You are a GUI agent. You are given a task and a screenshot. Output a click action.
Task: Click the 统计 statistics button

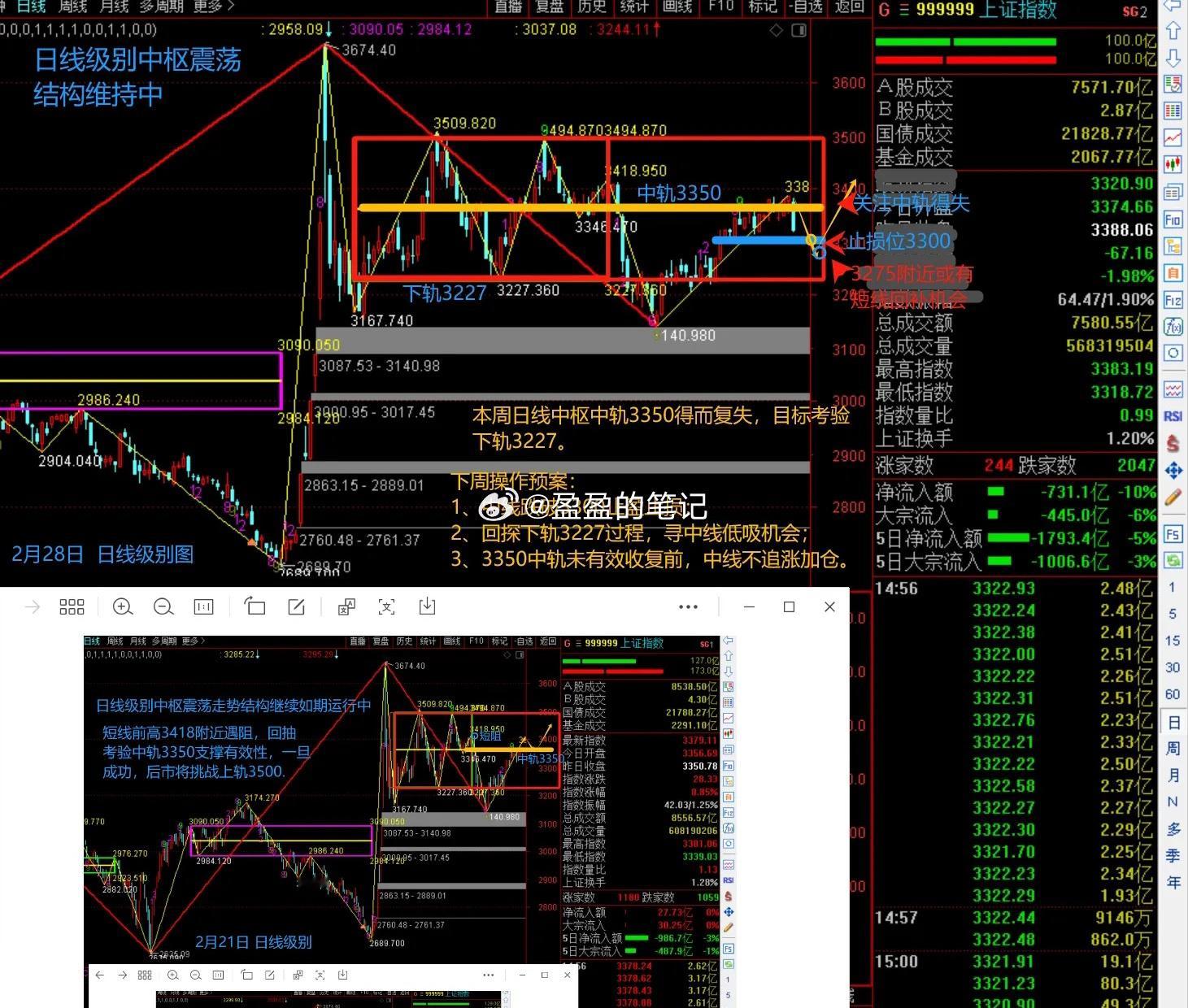pos(634,7)
